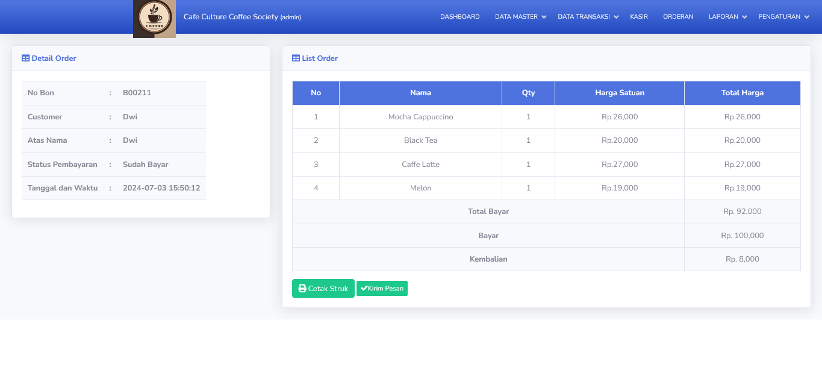Click the No Bon value B00211

coord(137,93)
